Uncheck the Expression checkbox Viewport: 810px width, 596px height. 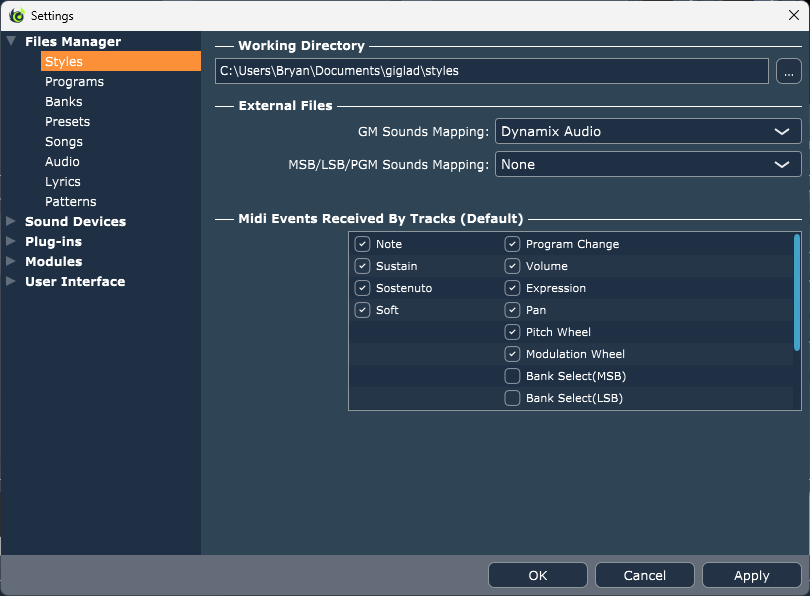pos(512,288)
